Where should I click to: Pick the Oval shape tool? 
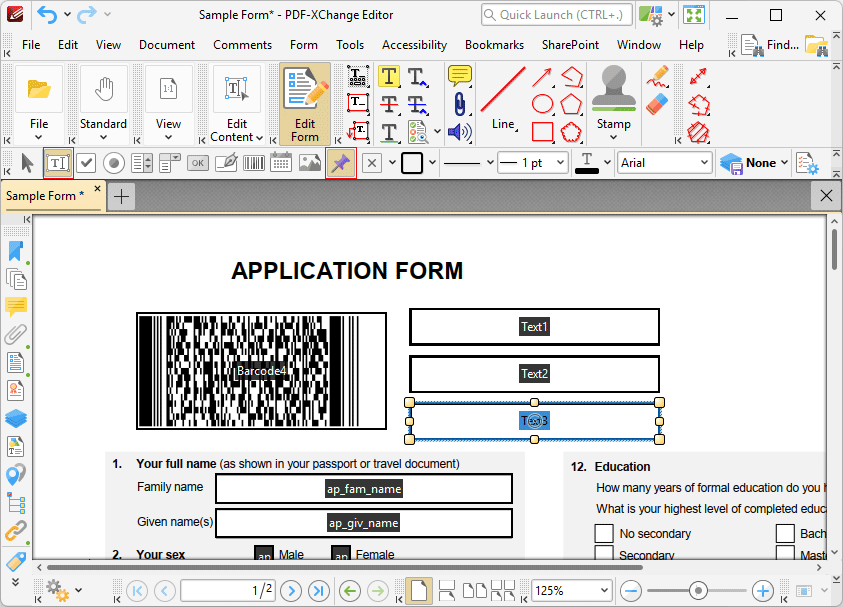pyautogui.click(x=542, y=104)
